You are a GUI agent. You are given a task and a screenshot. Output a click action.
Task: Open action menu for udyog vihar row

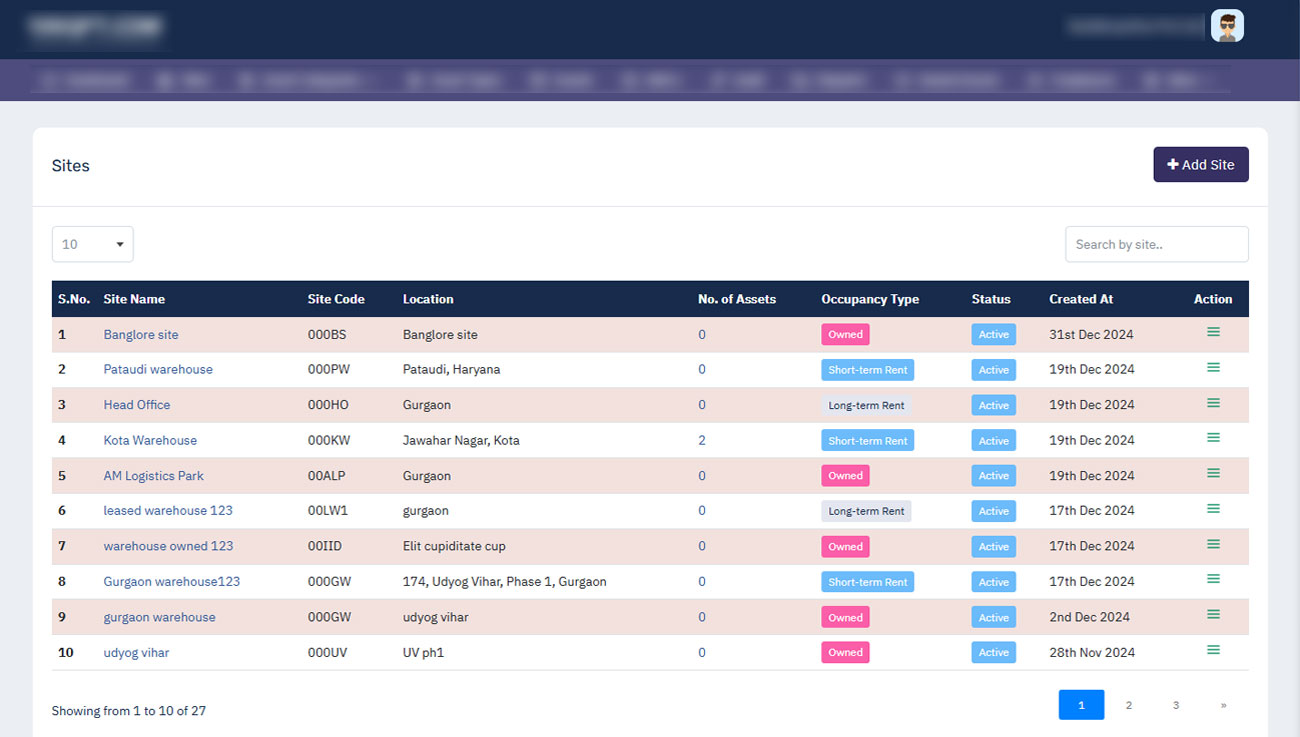[x=1213, y=650]
